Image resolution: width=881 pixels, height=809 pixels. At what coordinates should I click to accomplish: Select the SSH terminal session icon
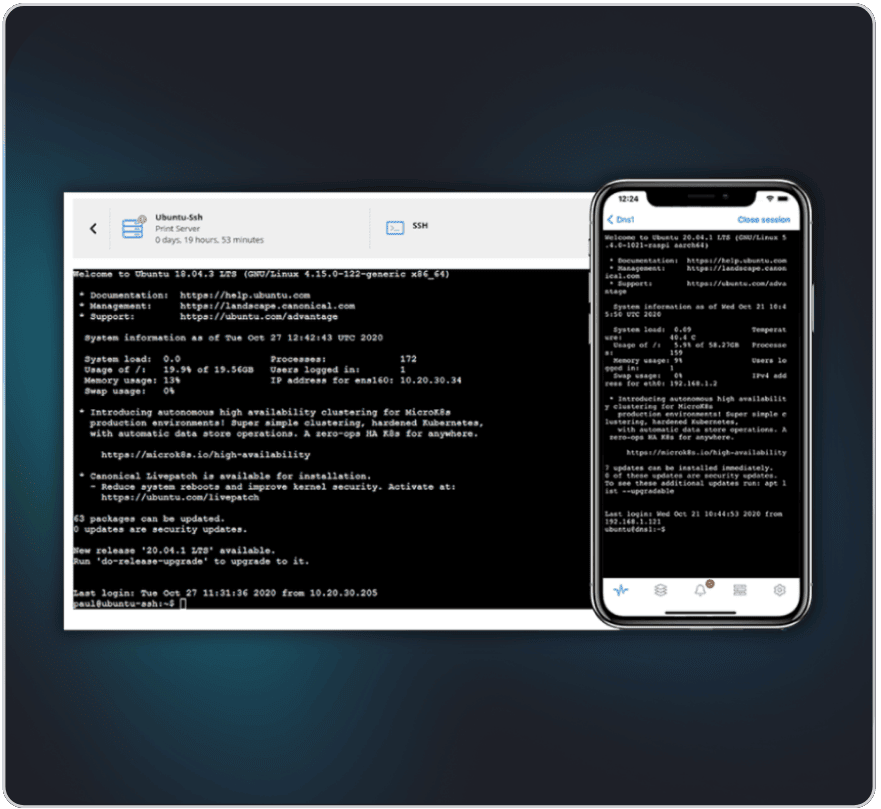(x=396, y=226)
